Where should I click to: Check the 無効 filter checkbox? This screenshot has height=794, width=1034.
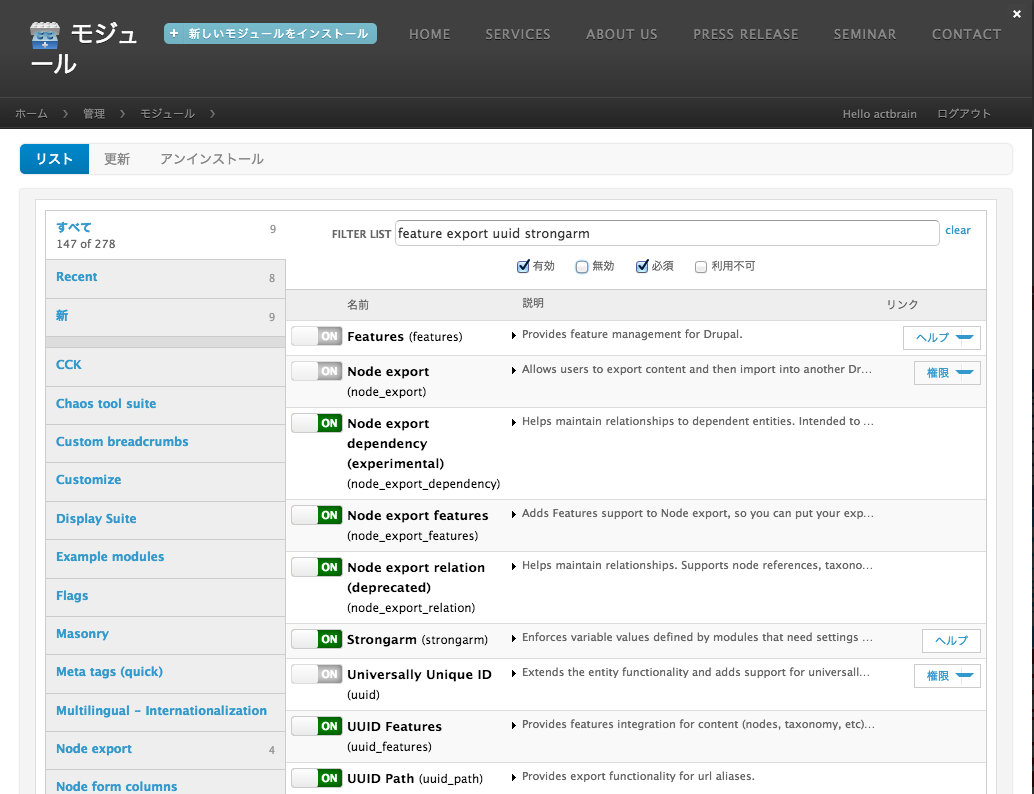(582, 267)
